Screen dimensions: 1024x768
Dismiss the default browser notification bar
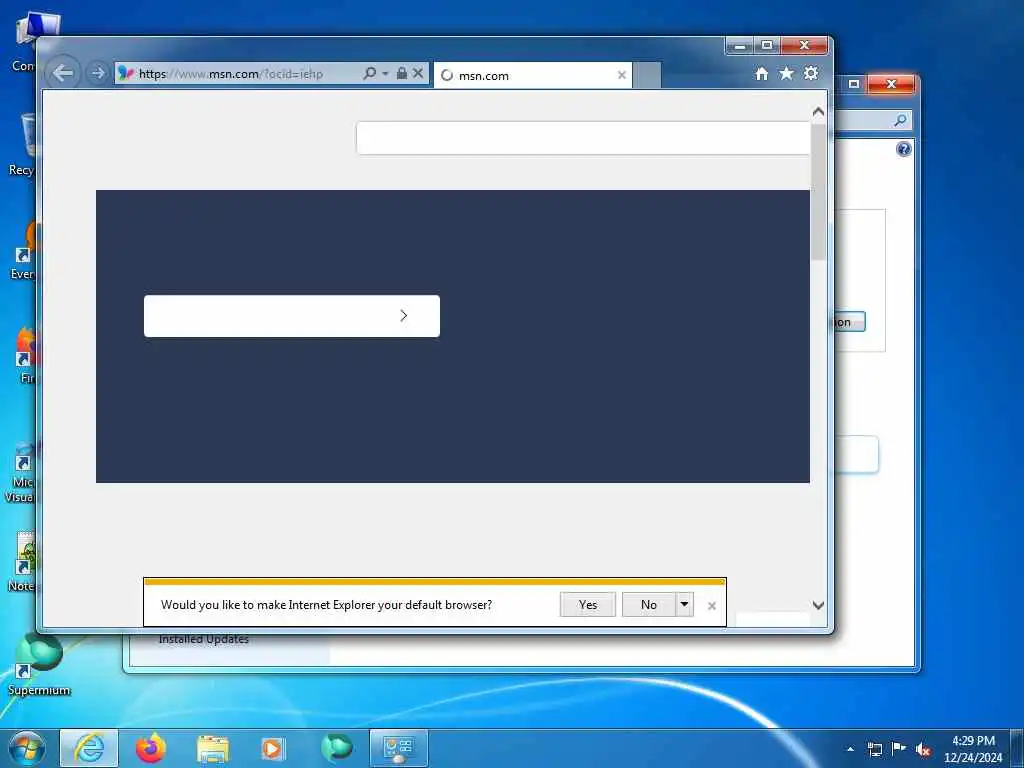coord(712,606)
